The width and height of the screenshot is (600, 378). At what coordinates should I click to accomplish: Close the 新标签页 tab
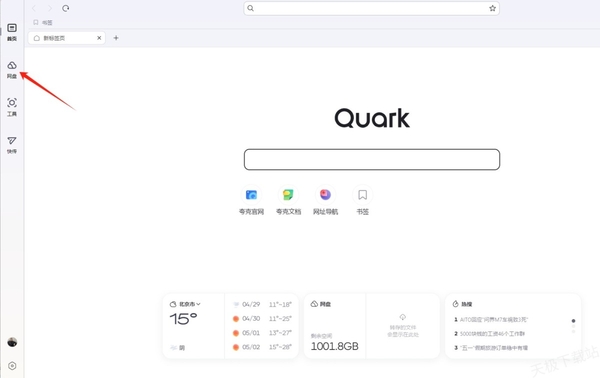[x=99, y=38]
